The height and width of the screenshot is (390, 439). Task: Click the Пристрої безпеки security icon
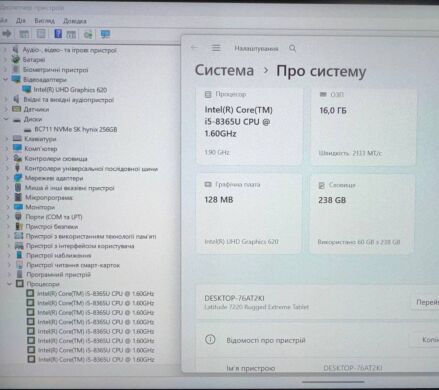(19, 226)
